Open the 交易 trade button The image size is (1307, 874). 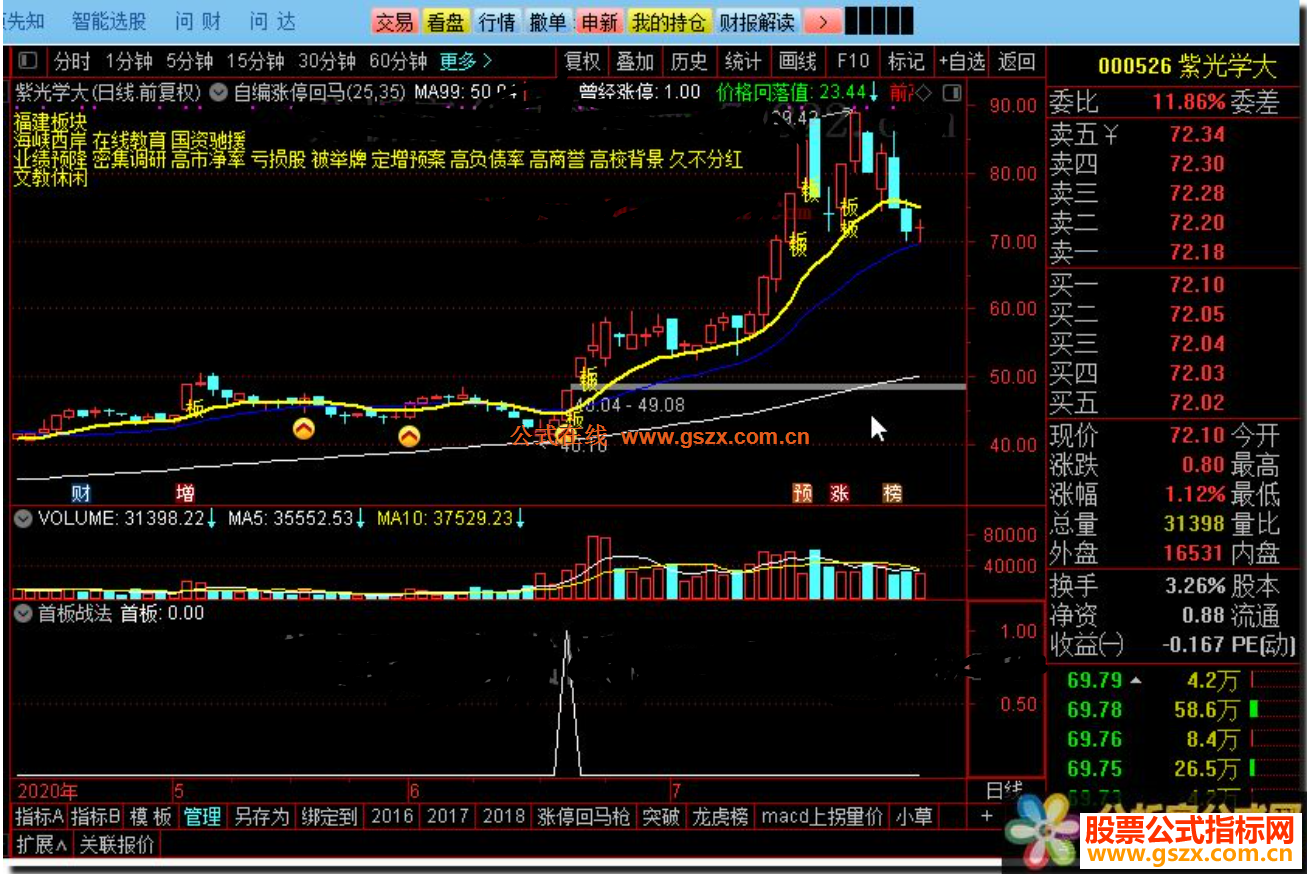tap(394, 21)
